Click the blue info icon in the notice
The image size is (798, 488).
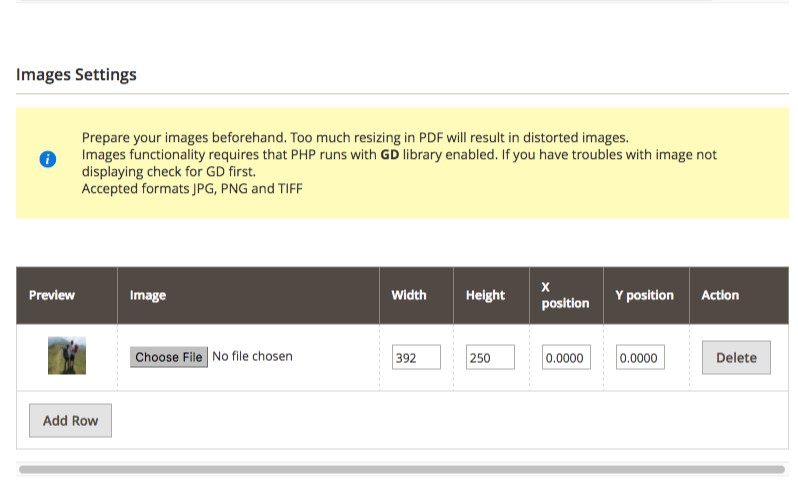pos(48,159)
